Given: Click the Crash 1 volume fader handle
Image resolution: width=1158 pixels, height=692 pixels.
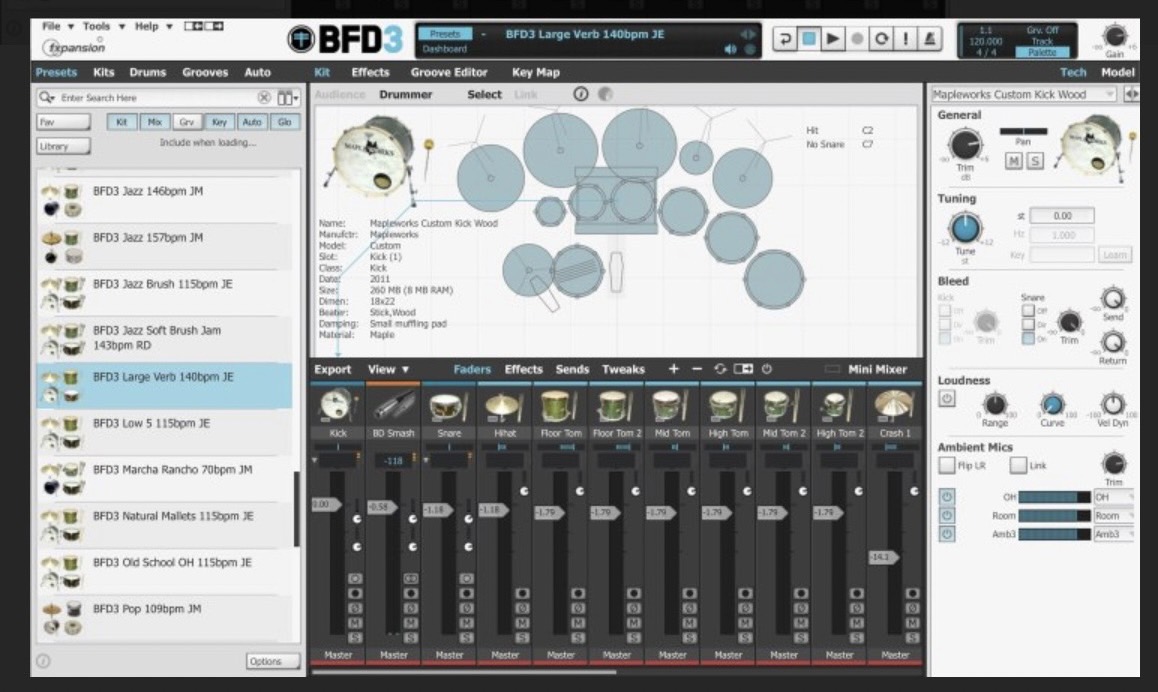Looking at the screenshot, I should (883, 557).
